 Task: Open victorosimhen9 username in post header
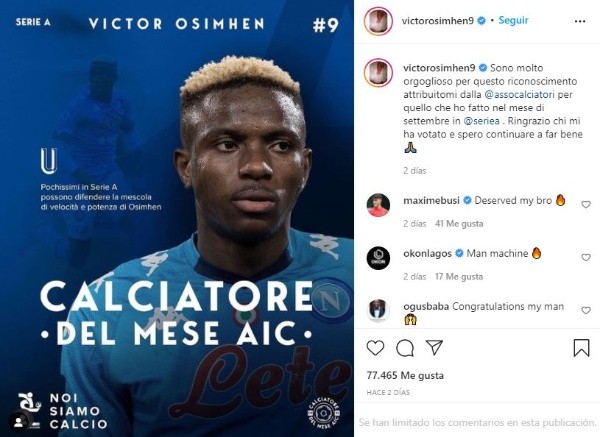pos(438,21)
